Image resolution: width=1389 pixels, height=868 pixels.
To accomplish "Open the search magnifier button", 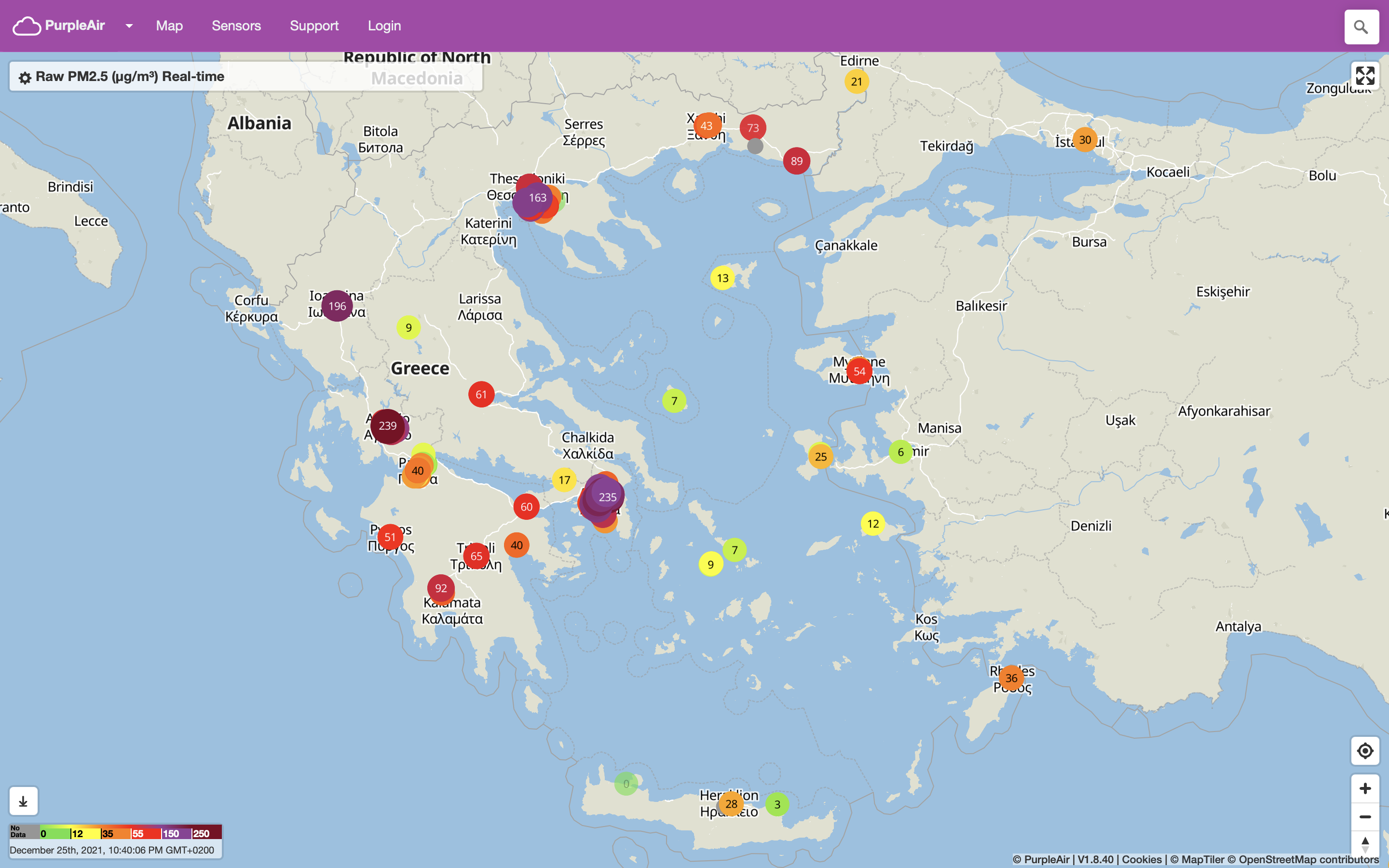I will coord(1361,27).
